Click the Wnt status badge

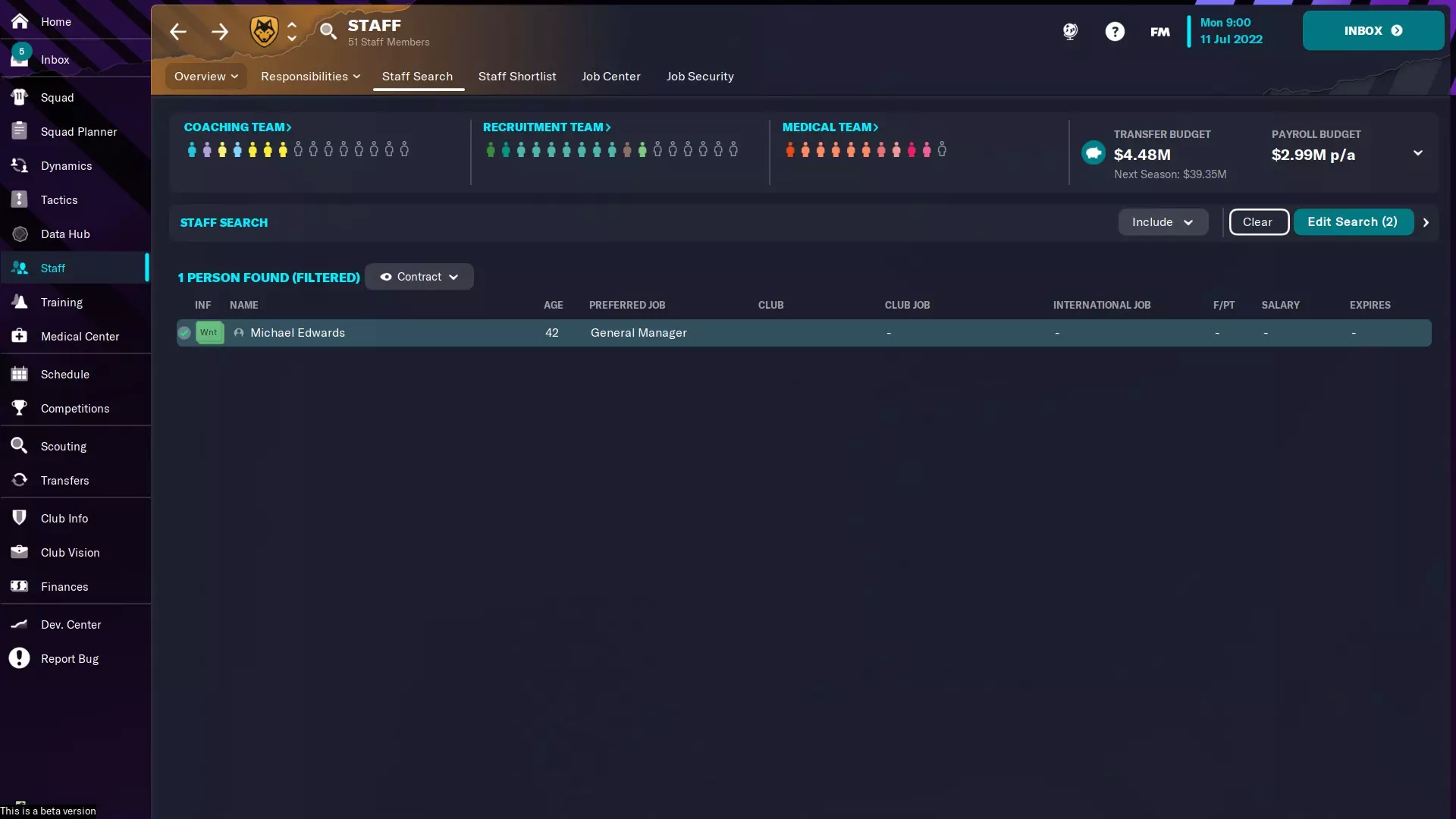tap(209, 333)
